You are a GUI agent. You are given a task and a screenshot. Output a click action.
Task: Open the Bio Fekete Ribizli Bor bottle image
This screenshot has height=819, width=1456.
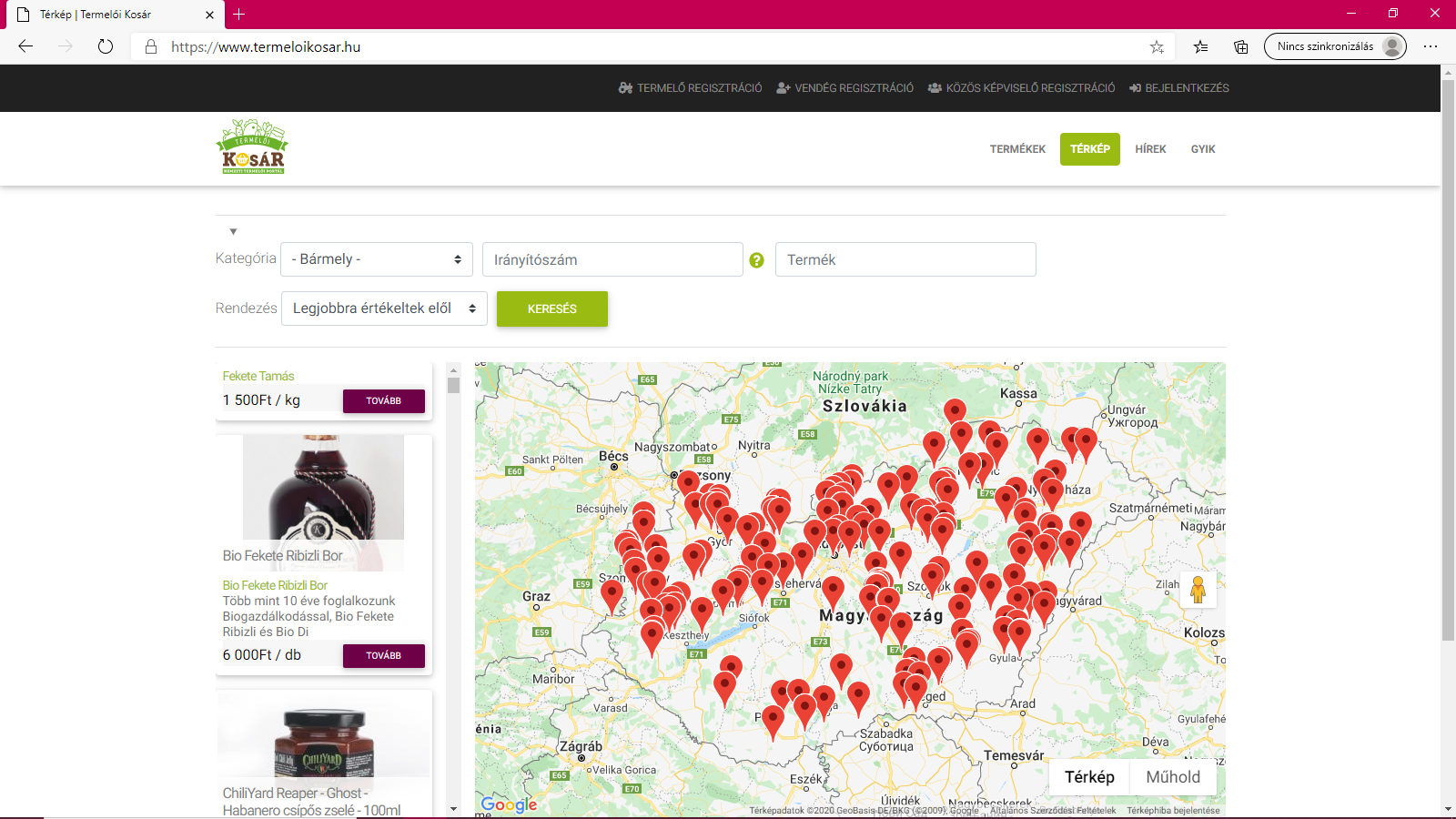[x=323, y=502]
